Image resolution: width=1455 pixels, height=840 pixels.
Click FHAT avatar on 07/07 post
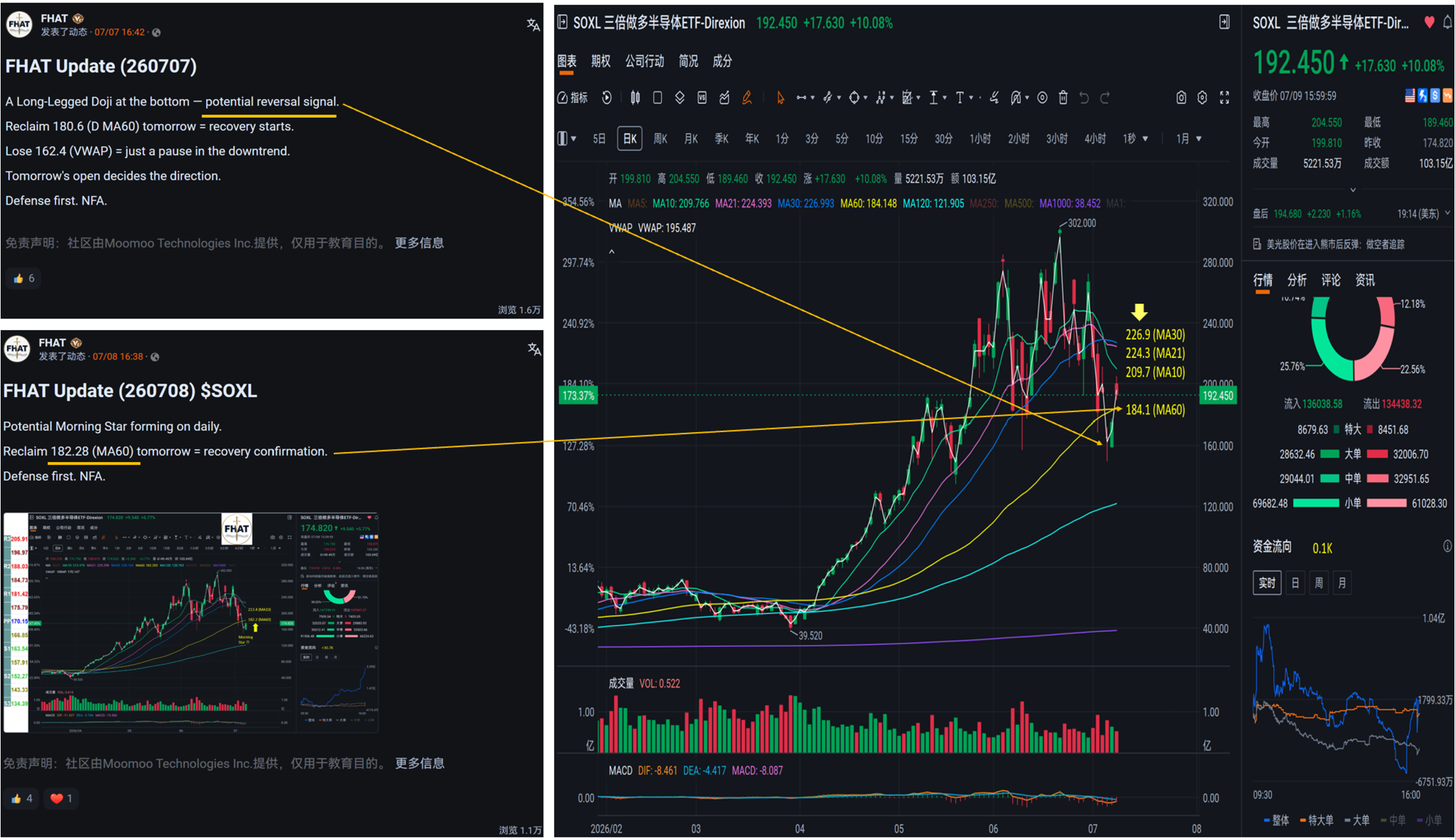(x=19, y=24)
